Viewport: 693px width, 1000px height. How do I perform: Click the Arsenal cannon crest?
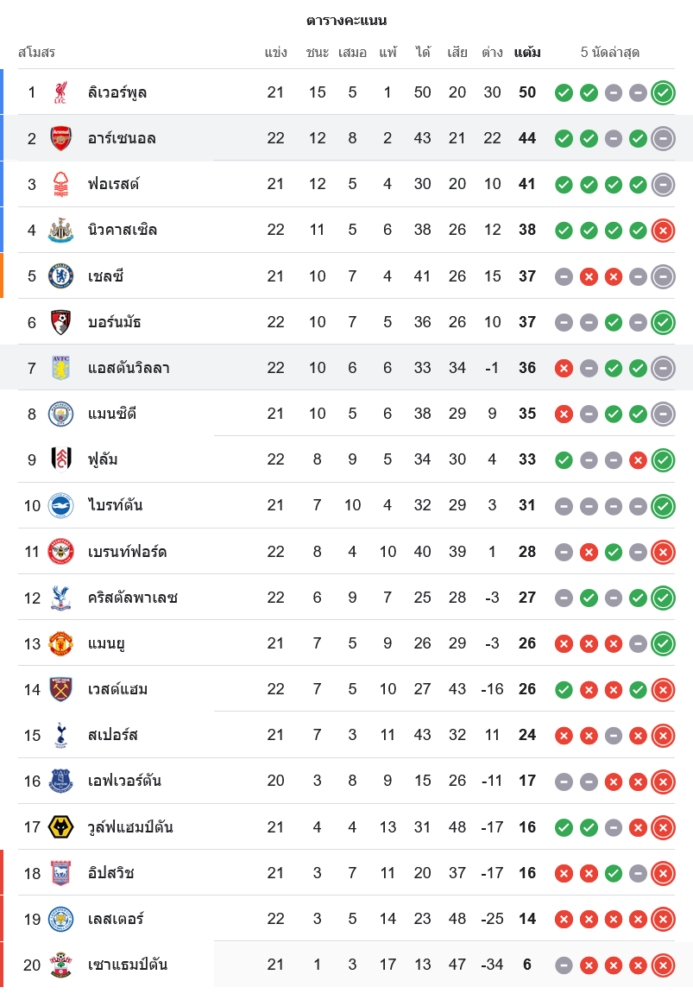pyautogui.click(x=61, y=138)
